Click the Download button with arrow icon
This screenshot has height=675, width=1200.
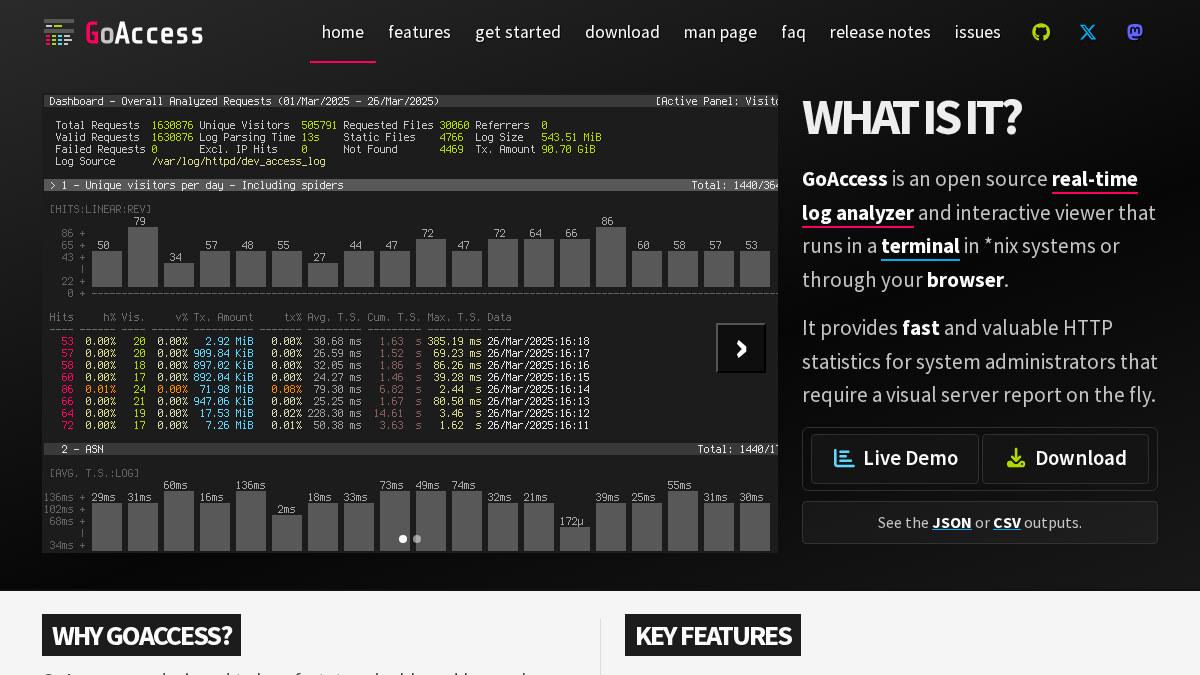tap(1065, 459)
